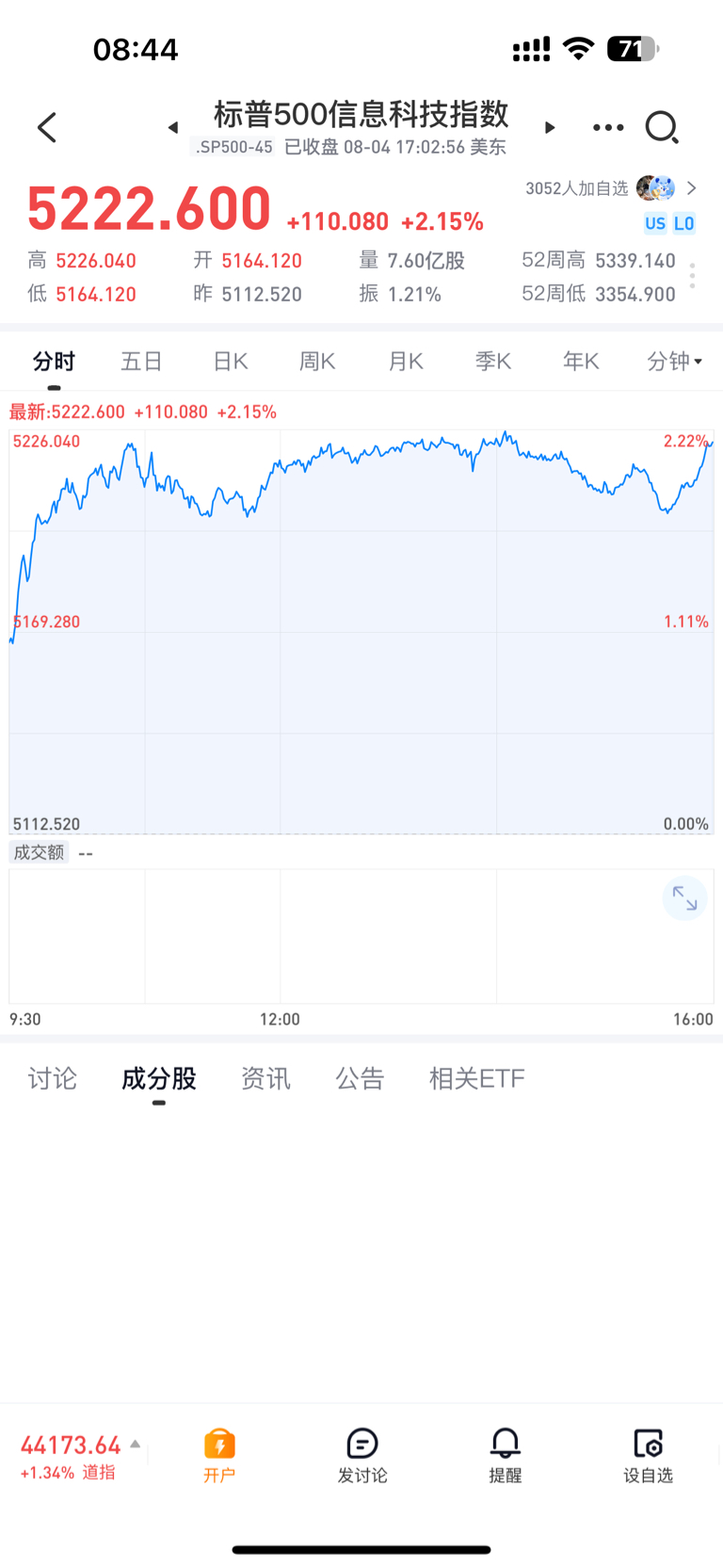Viewport: 723px width, 1568px height.
Task: Switch to the previous index with left triangle
Action: tap(173, 127)
